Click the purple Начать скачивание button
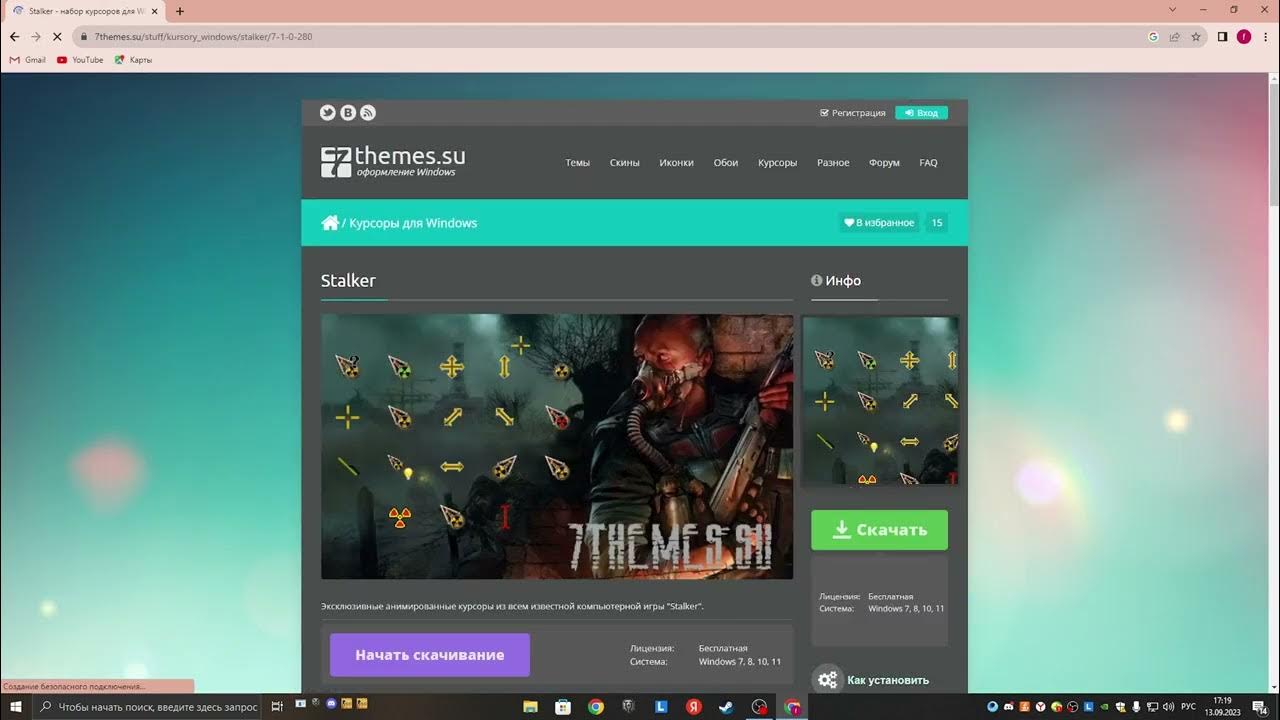The height and width of the screenshot is (720, 1280). [430, 655]
